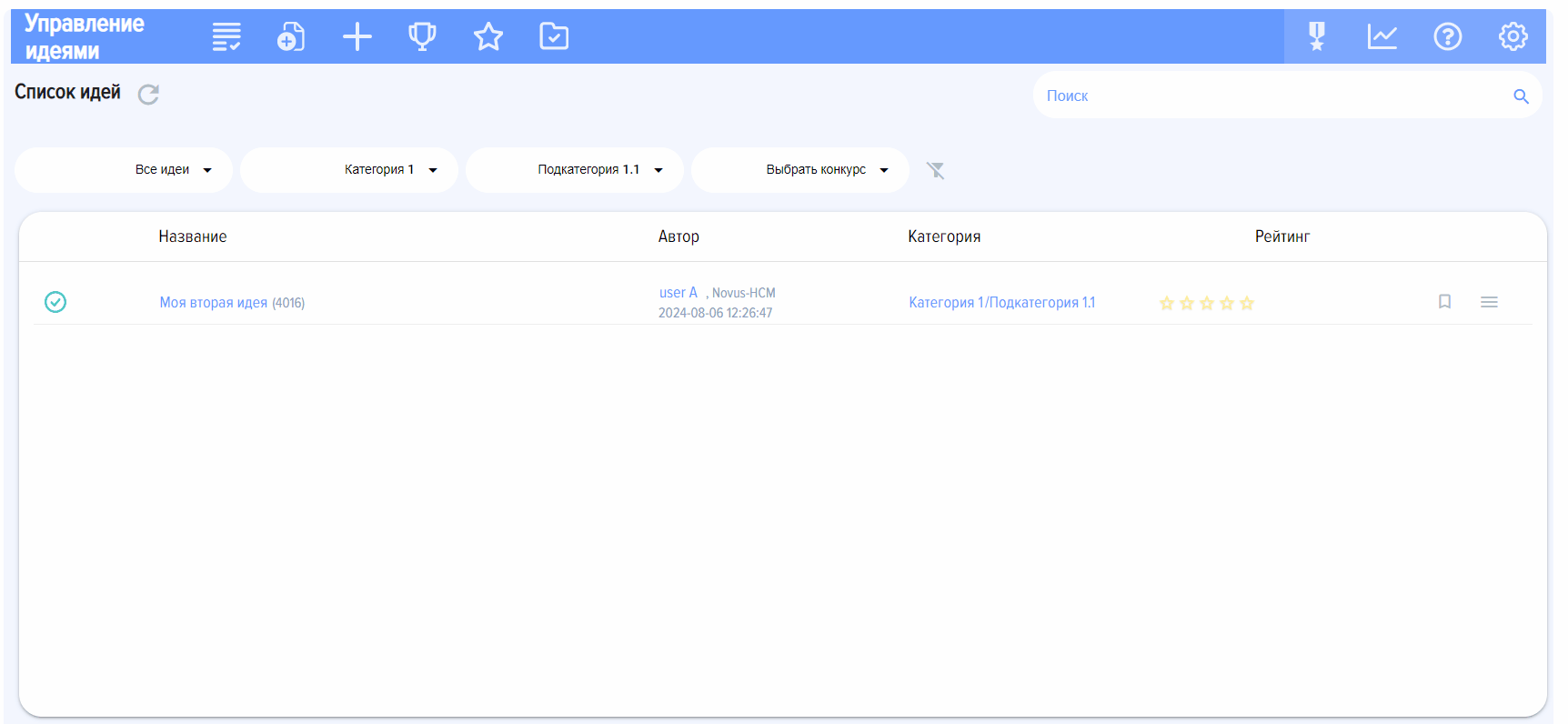Viewport: 1568px width, 724px height.
Task: Open settings via the gear icon
Action: click(1513, 37)
